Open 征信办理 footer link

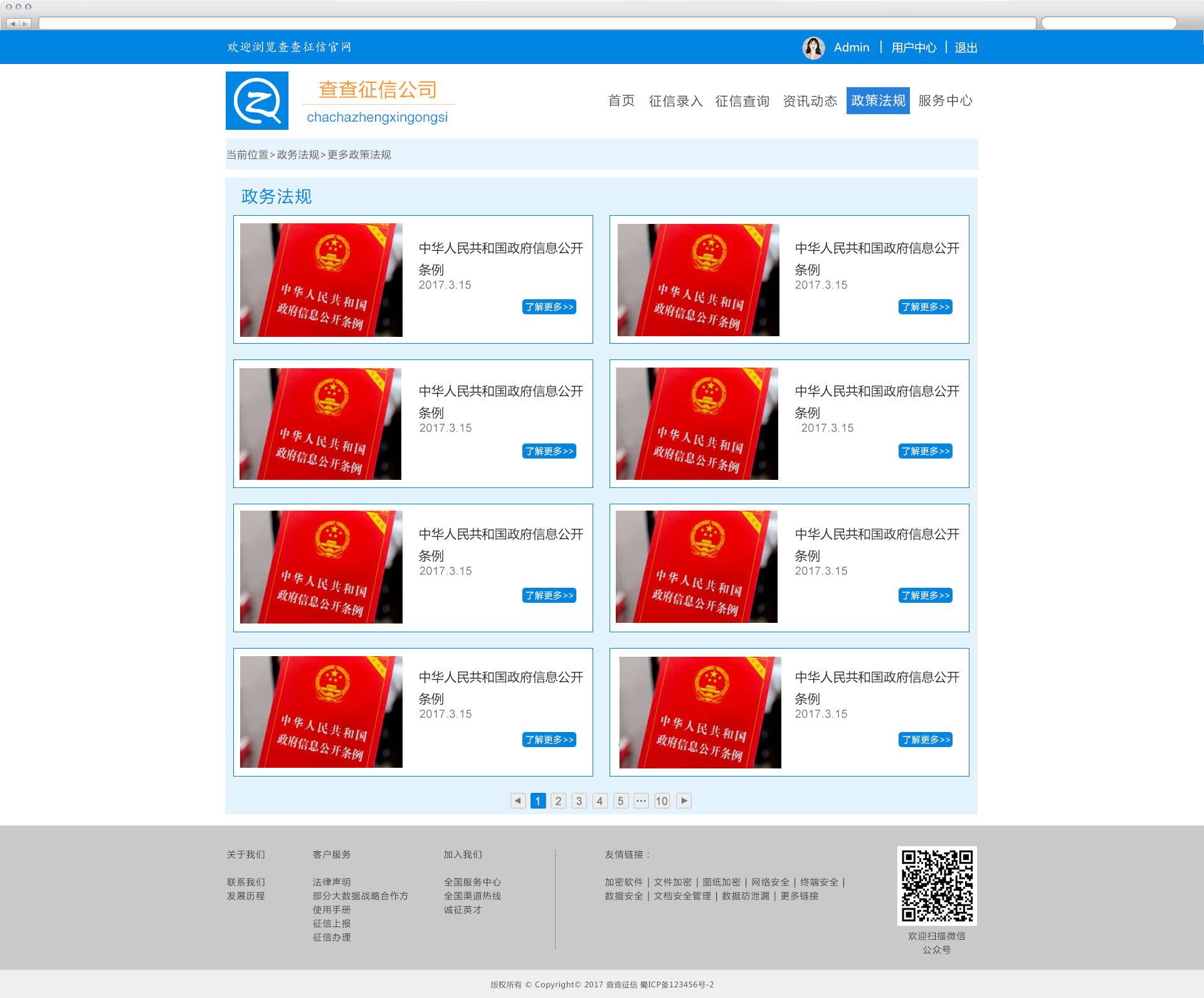click(x=332, y=937)
